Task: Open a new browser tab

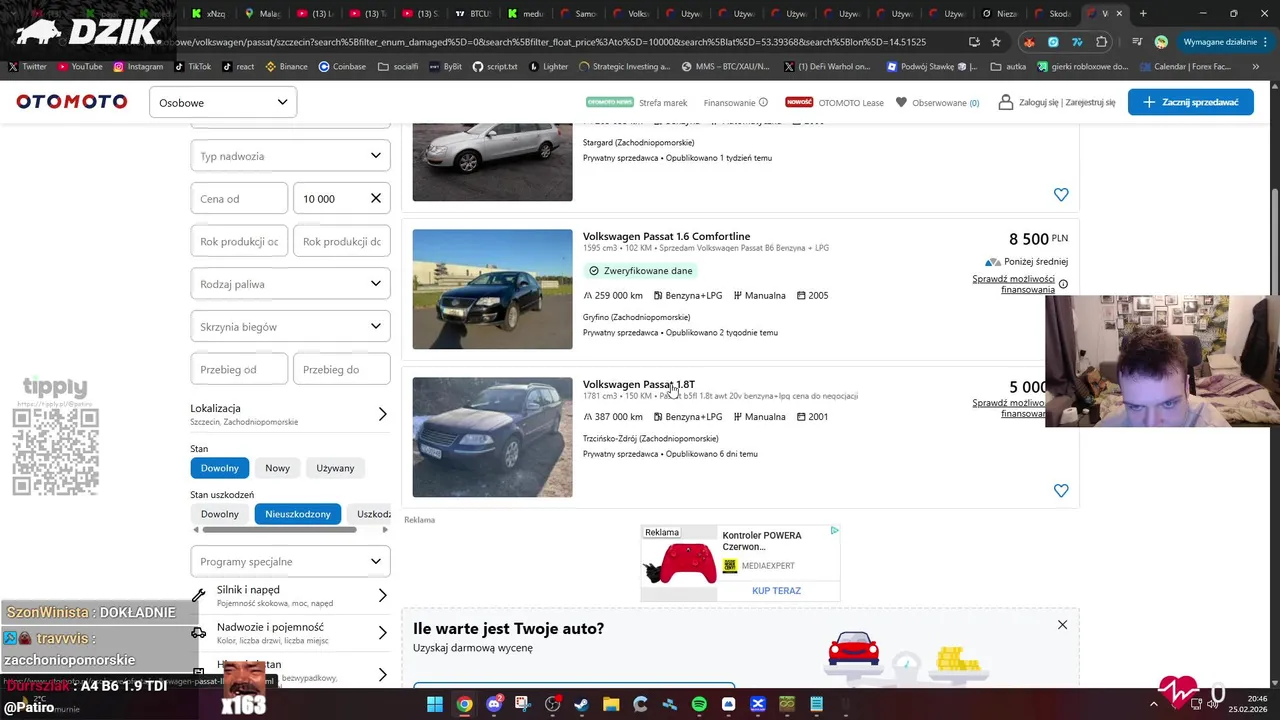Action: point(1143,14)
